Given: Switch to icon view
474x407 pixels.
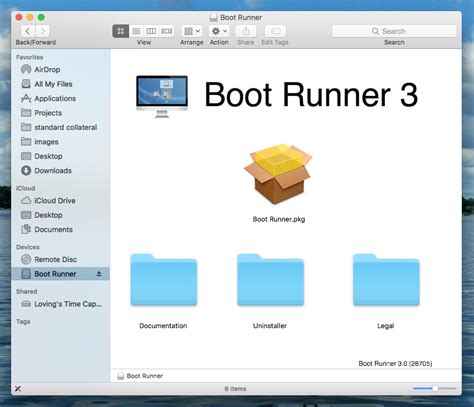Looking at the screenshot, I should pos(121,31).
